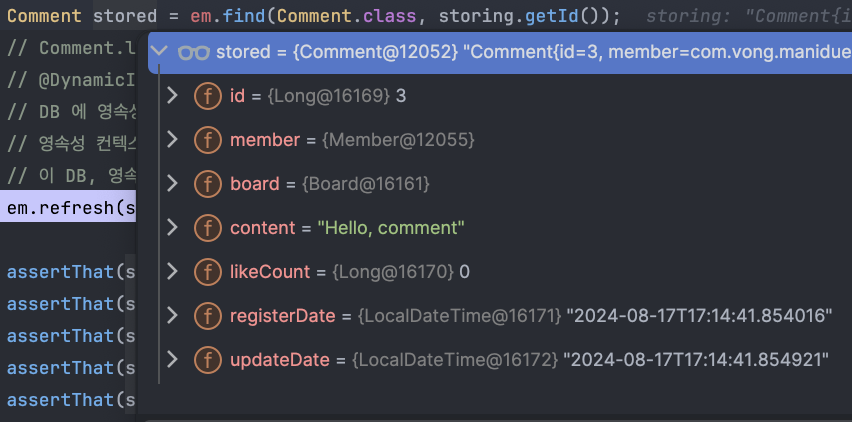
Task: Expand the board field arrow
Action: [x=172, y=184]
